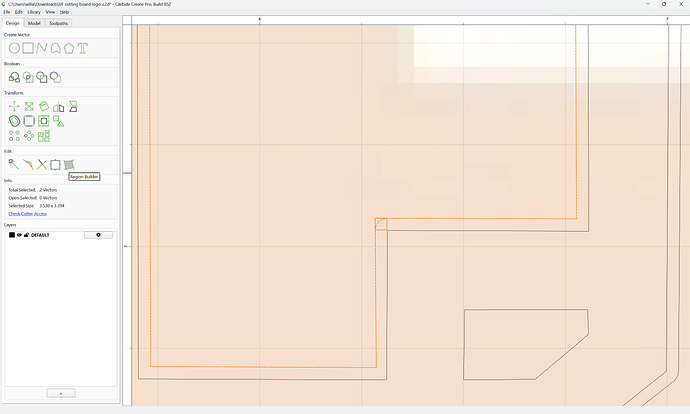Click the Trim Vectors X icon
690x414 pixels.
point(41,165)
